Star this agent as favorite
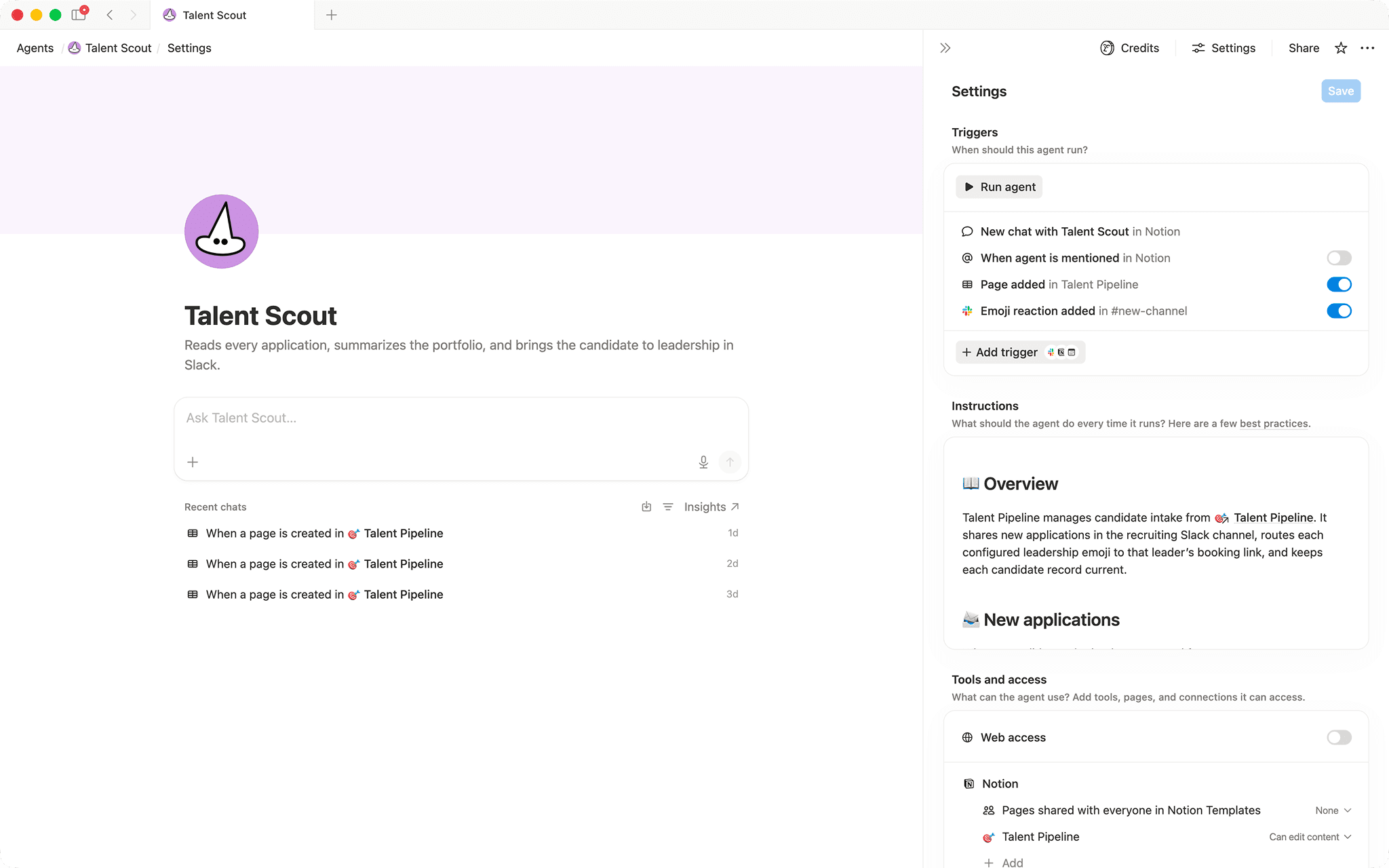Viewport: 1389px width, 868px height. [1341, 48]
